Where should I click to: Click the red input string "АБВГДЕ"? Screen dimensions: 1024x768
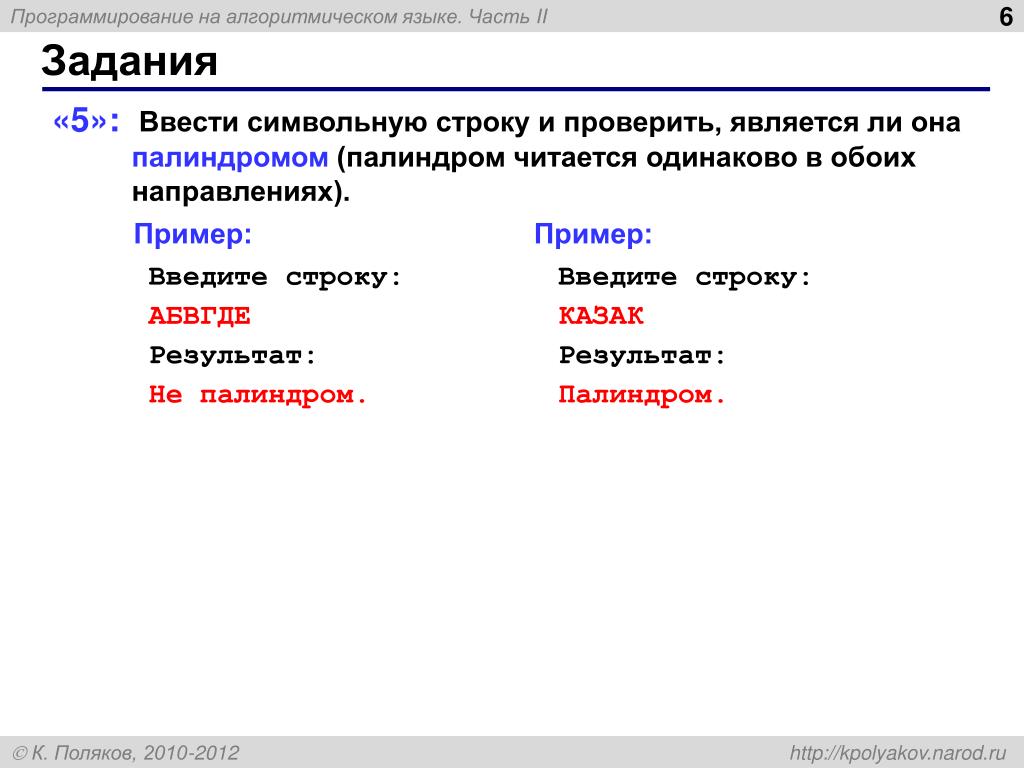(x=199, y=316)
